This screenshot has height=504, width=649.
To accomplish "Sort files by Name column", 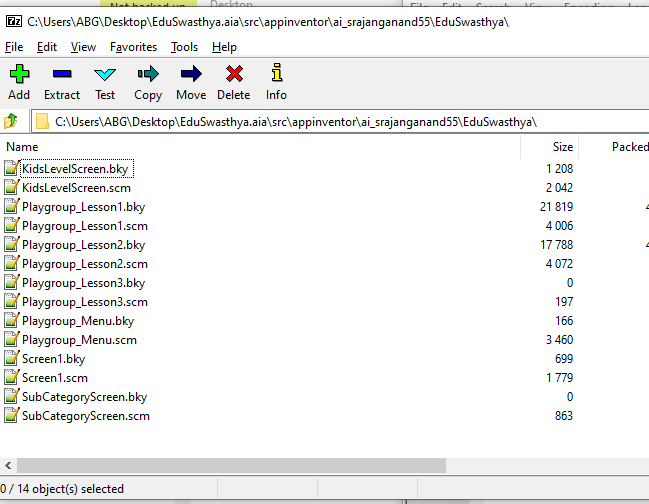I will click(x=22, y=147).
